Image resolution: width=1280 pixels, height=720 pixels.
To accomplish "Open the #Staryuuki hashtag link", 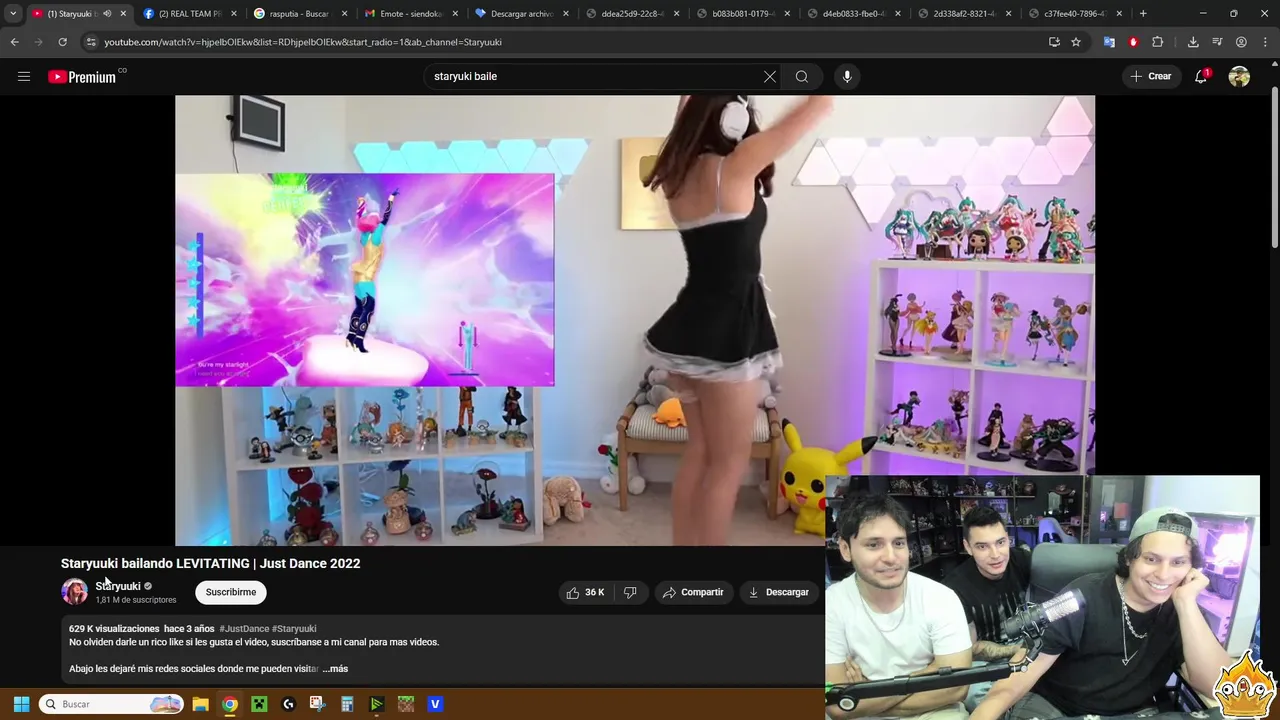I will pyautogui.click(x=294, y=629).
